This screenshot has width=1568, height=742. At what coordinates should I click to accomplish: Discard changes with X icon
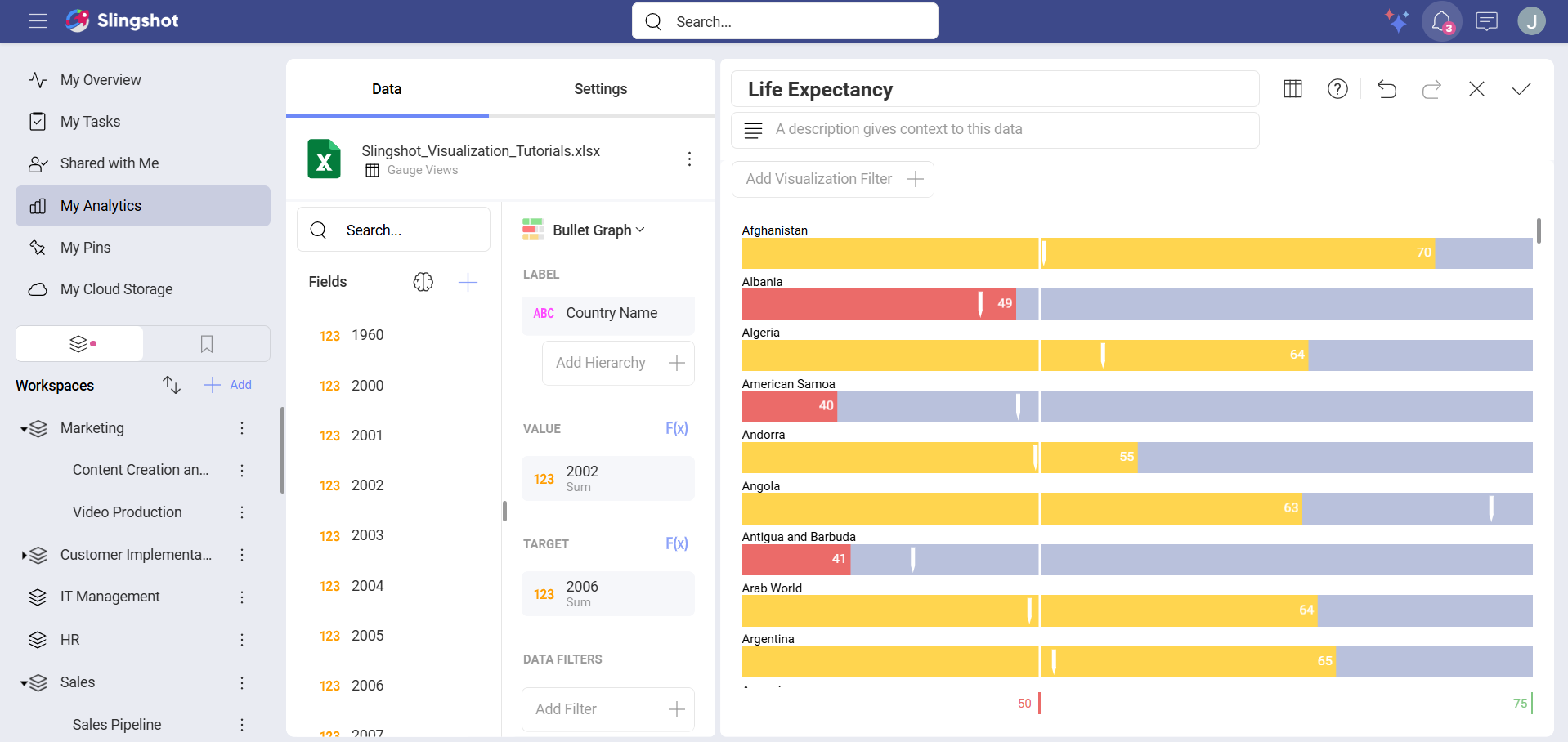tap(1476, 88)
